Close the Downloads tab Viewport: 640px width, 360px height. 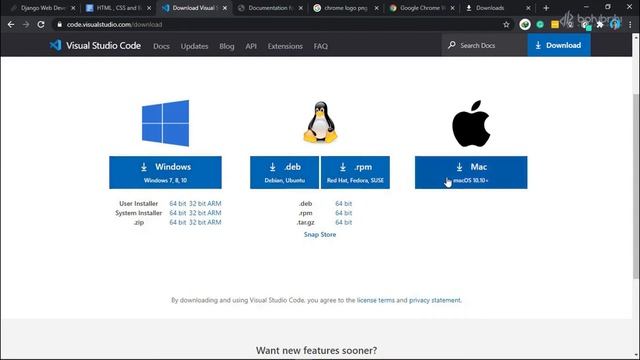click(x=528, y=8)
